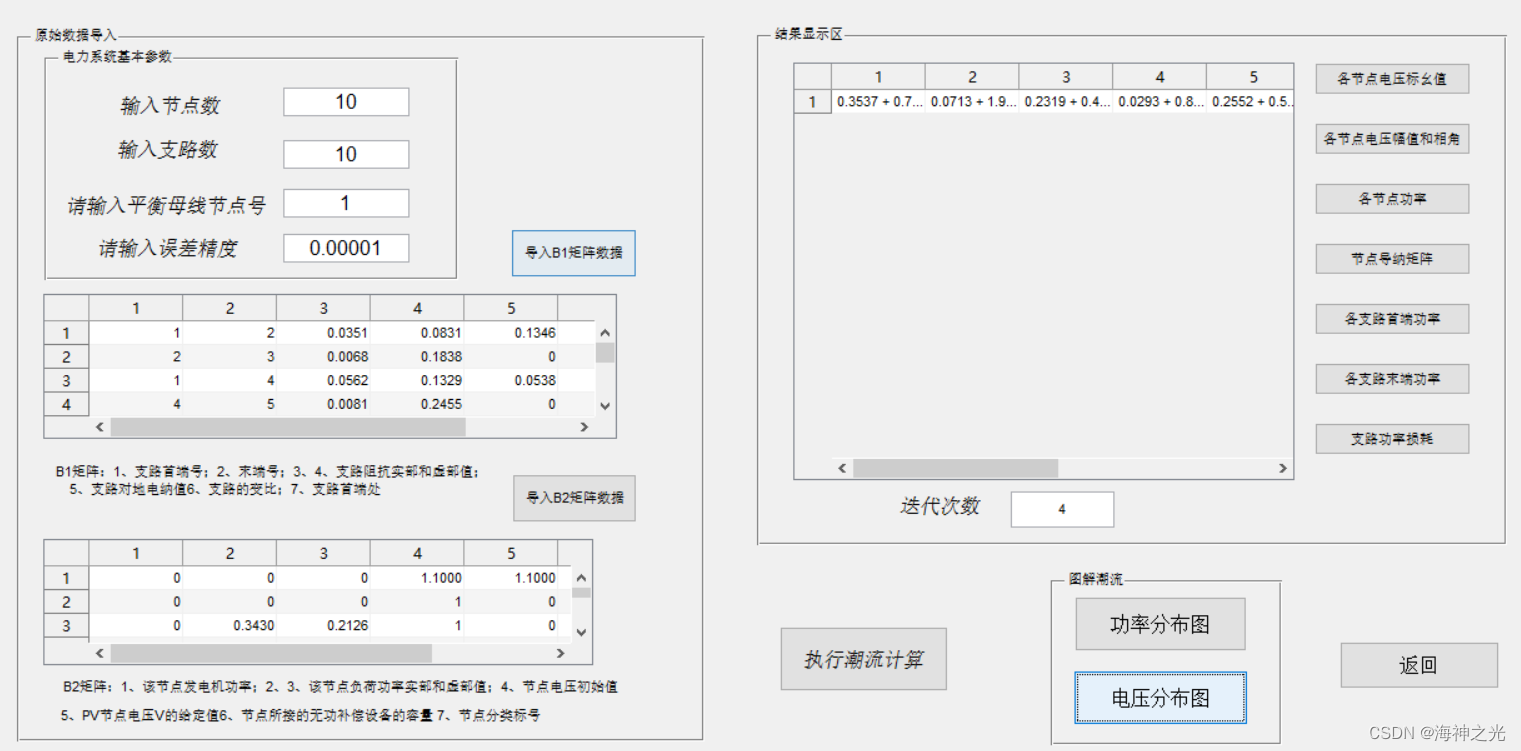Click B1 table horizontal scrollbar thumb

[288, 427]
